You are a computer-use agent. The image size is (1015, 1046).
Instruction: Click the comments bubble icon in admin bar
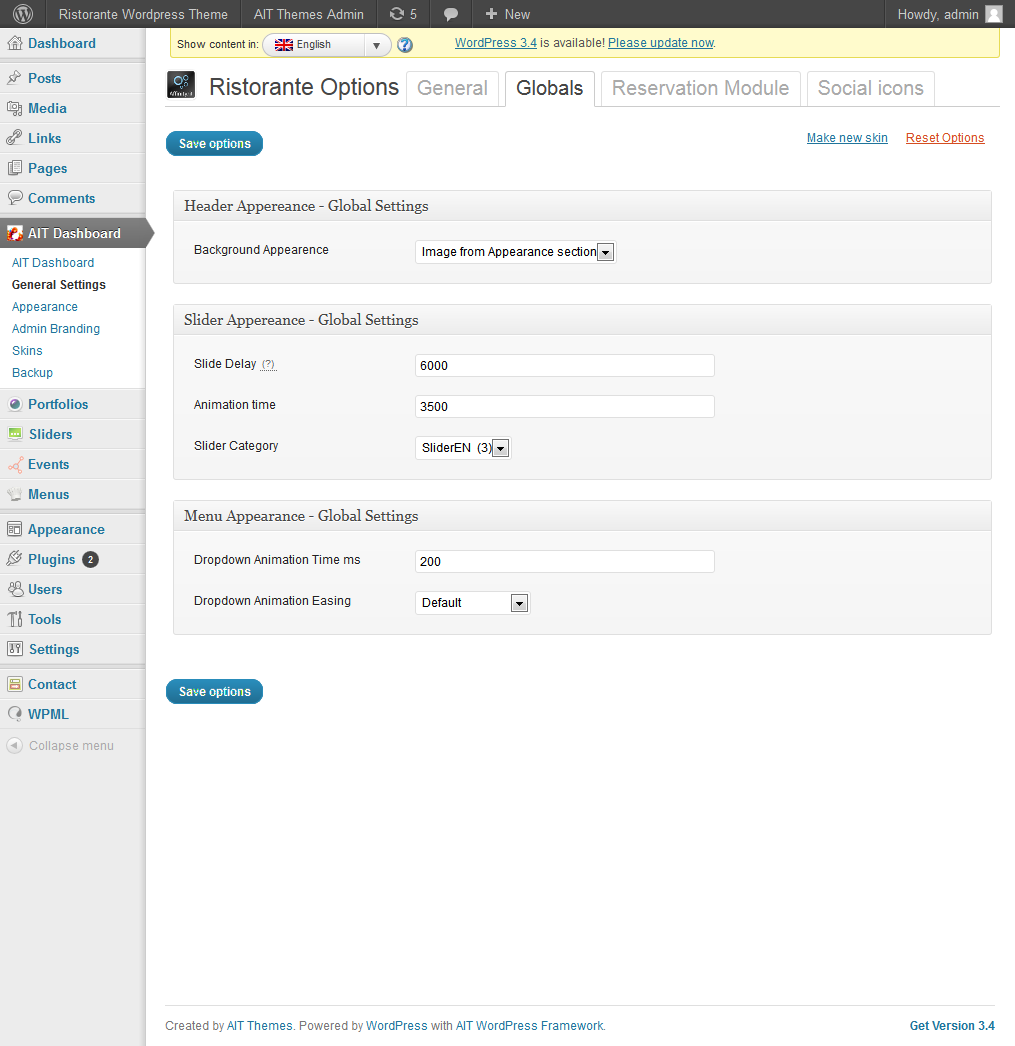point(451,14)
